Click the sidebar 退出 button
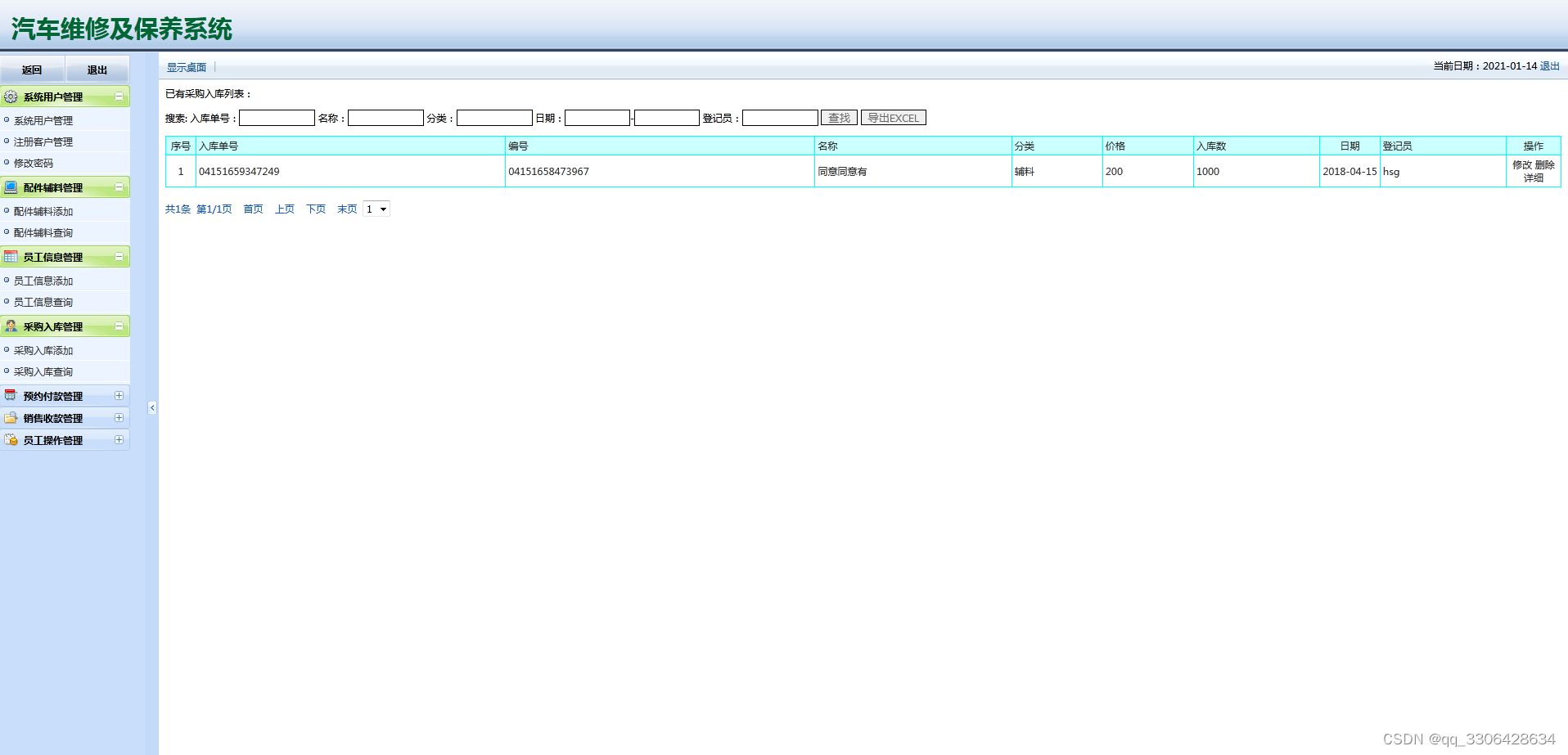 [x=97, y=70]
